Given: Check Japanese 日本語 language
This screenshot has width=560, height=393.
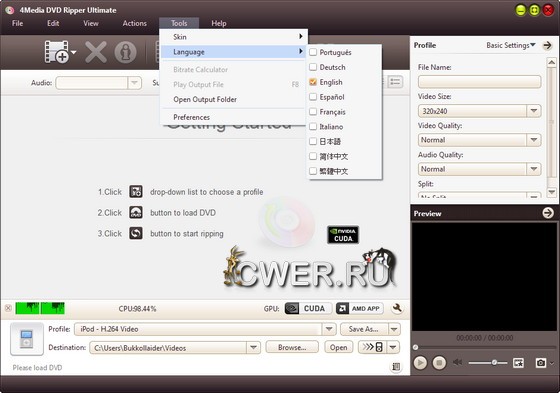Looking at the screenshot, I should (313, 141).
